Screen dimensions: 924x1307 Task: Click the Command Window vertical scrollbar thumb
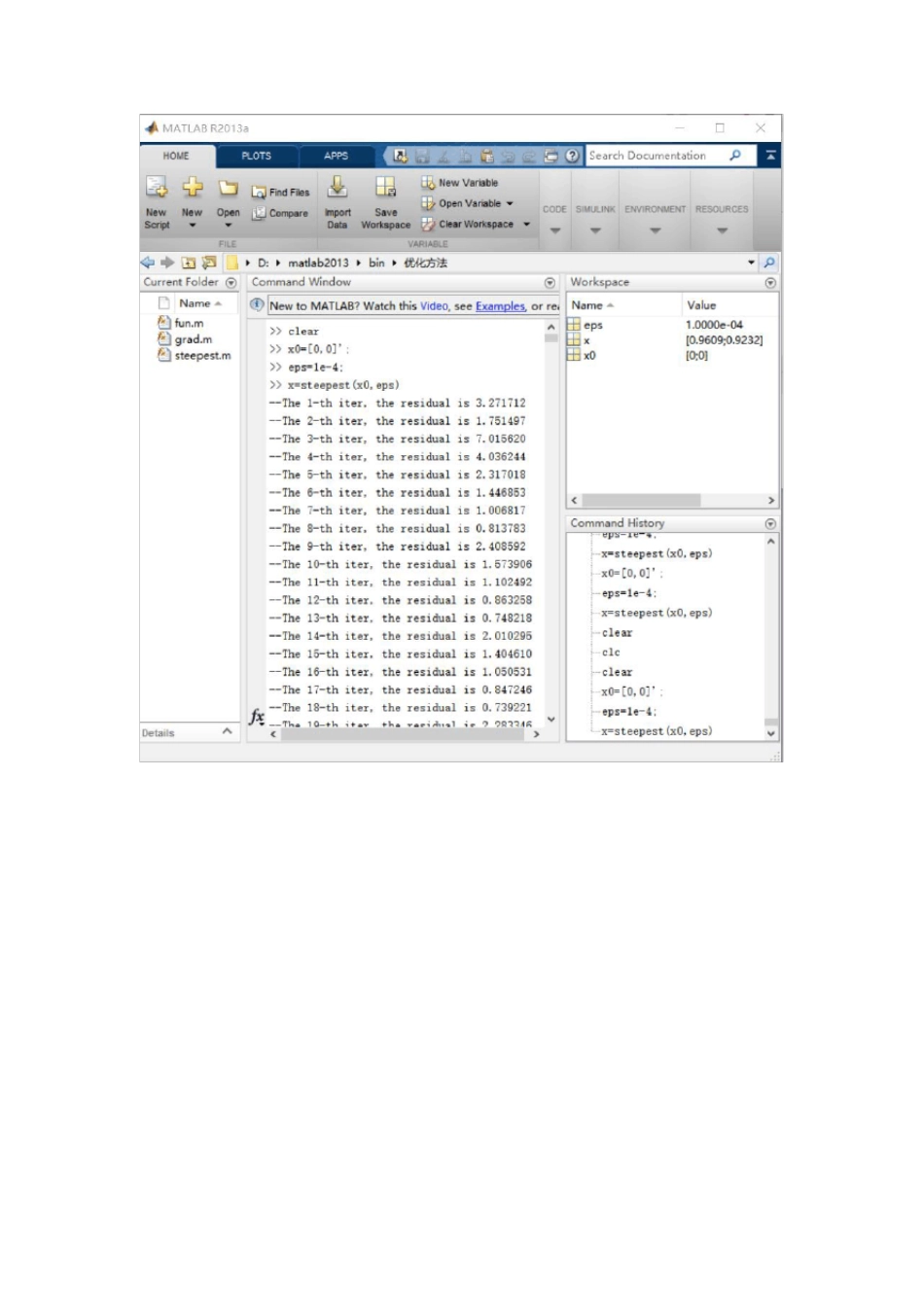(x=551, y=338)
